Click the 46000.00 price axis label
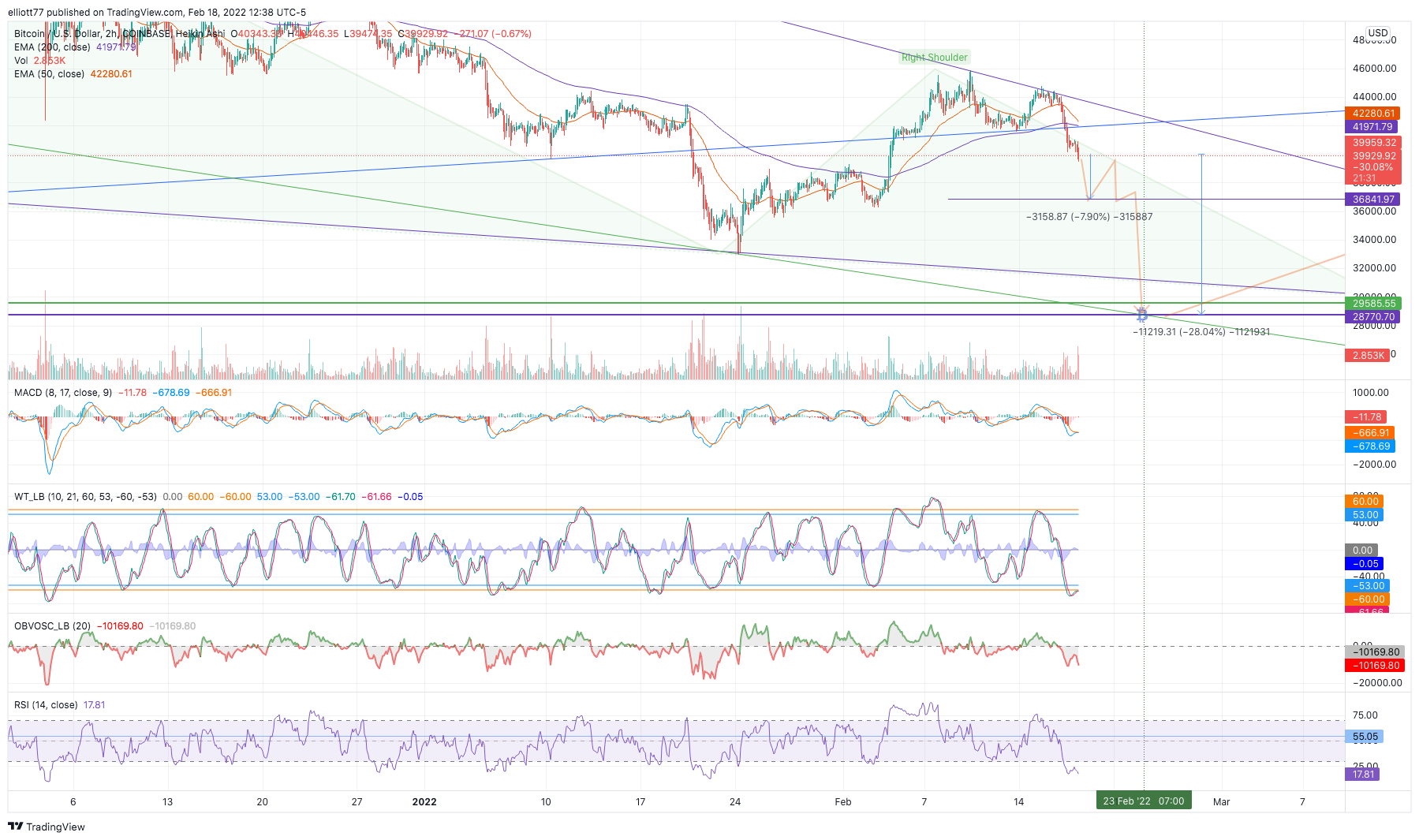Screen dimensions: 1419x840 click(1375, 69)
